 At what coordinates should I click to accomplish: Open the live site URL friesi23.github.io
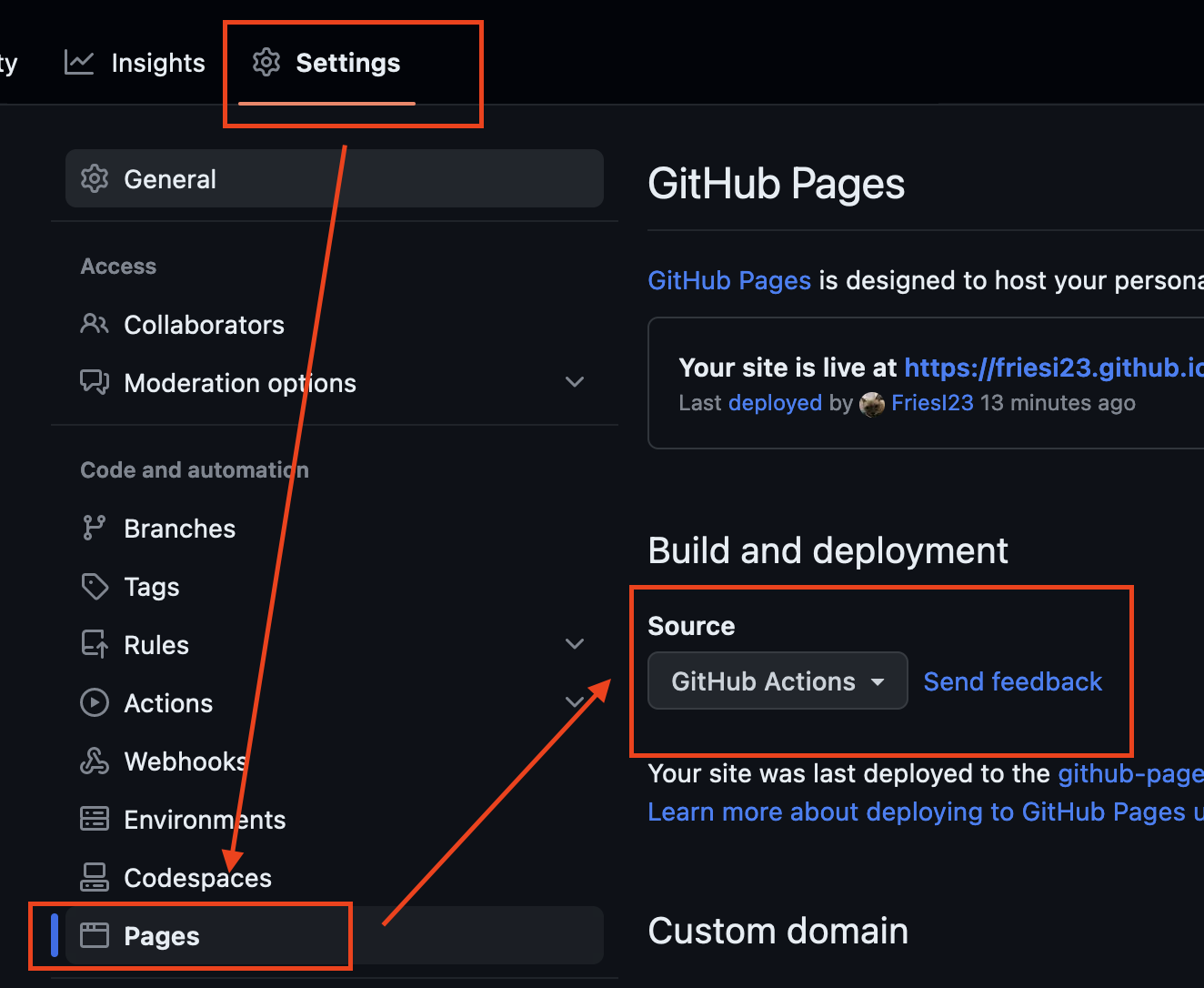point(1054,368)
